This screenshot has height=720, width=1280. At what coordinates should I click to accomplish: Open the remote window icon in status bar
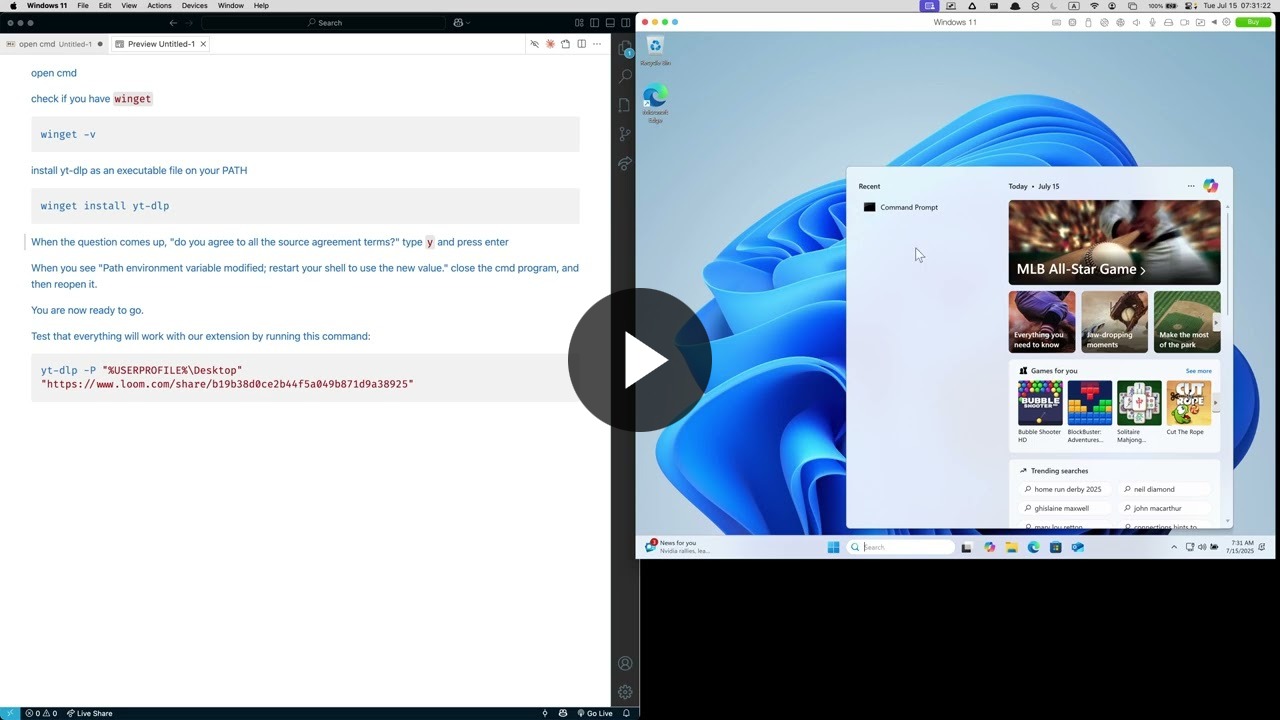point(10,713)
